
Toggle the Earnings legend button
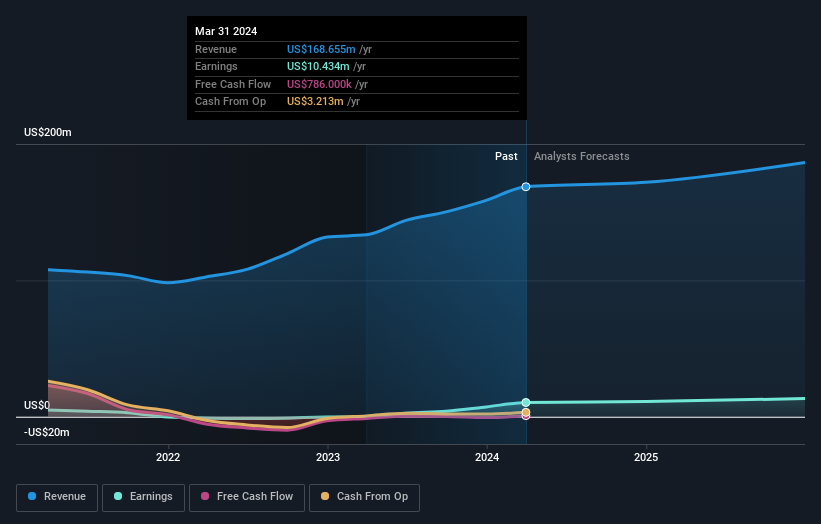point(143,497)
